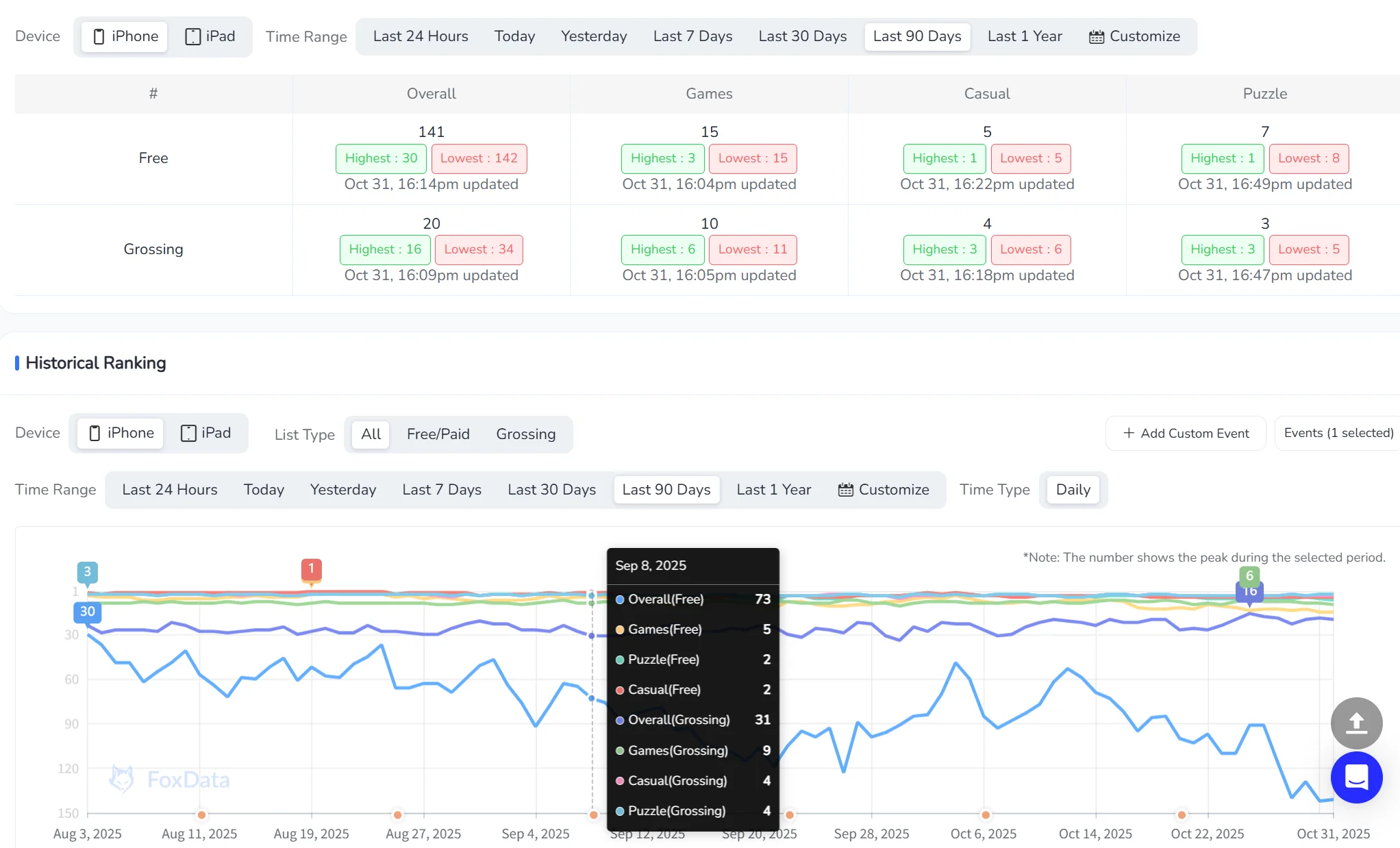Switch Historical Ranking device to iPad
The image size is (1400, 848).
tap(205, 433)
